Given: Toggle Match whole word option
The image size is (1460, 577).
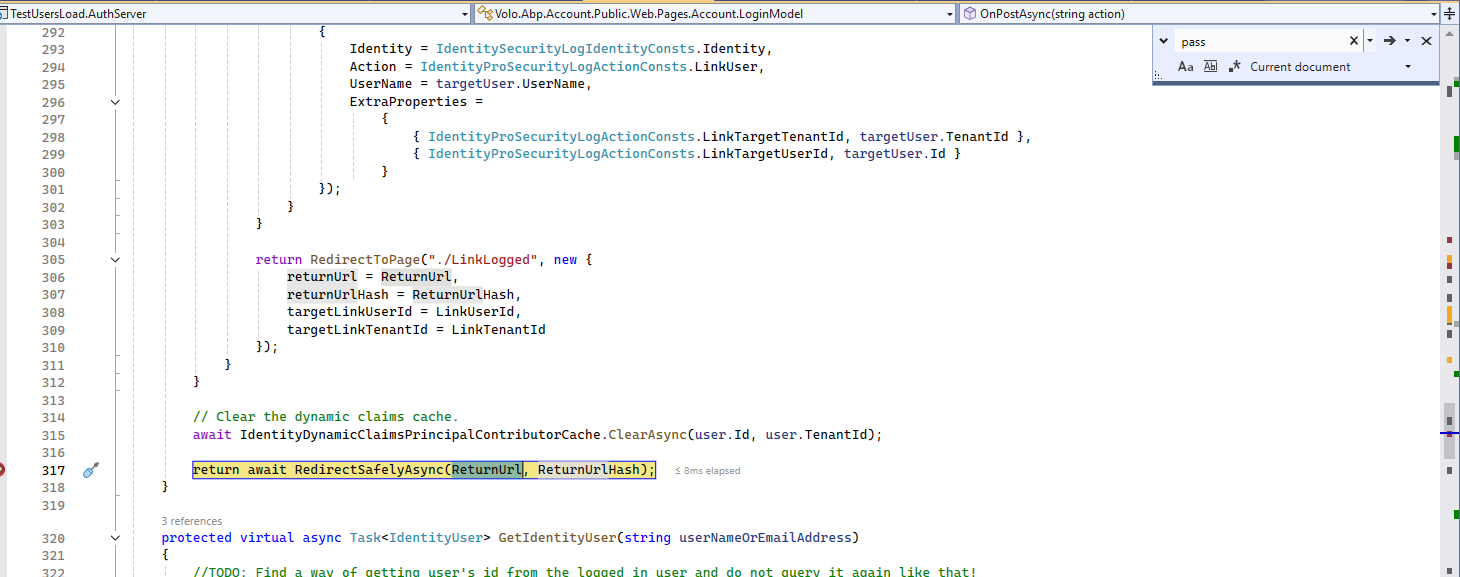Looking at the screenshot, I should tap(1210, 67).
